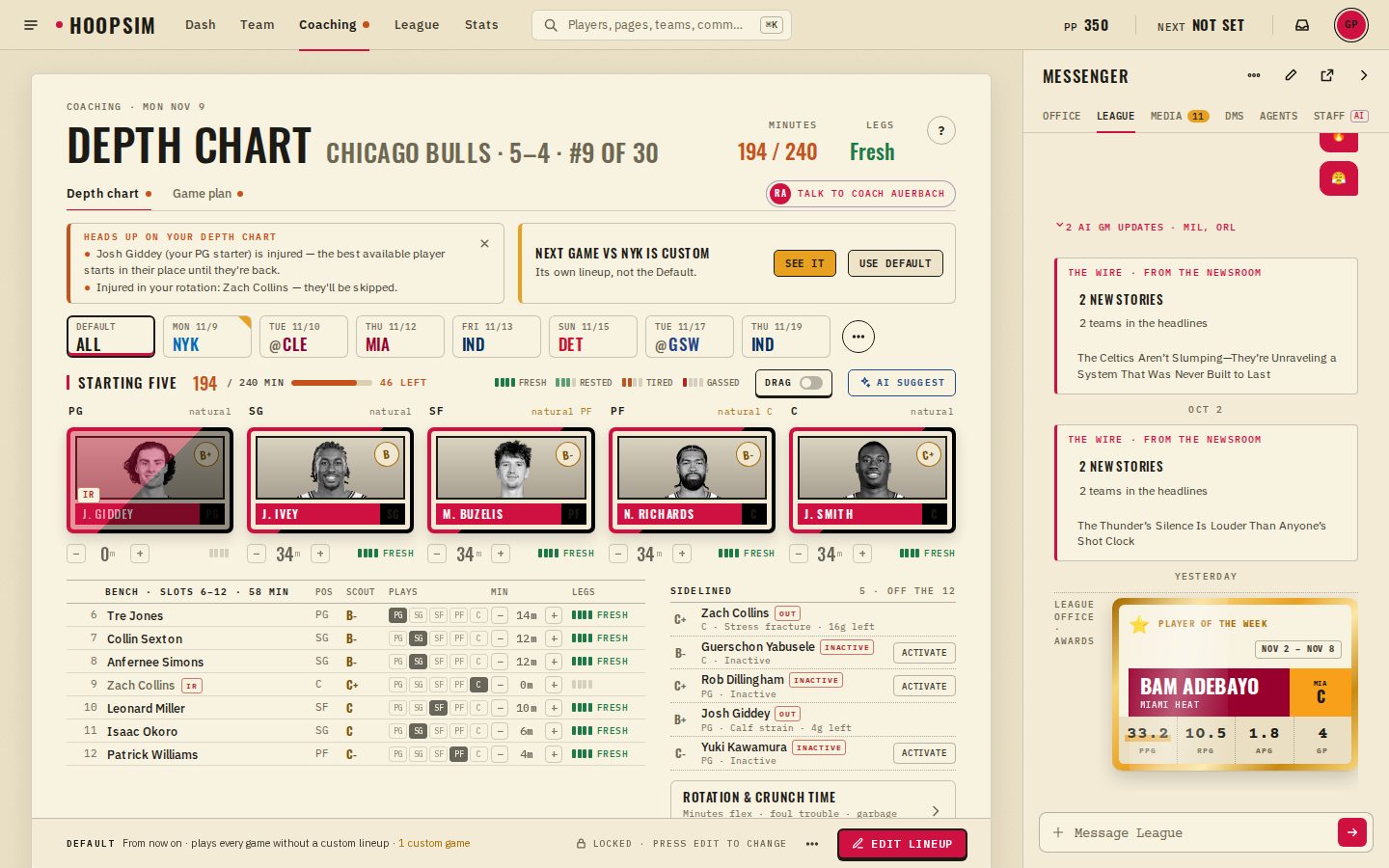Select Tue 11/17 @GSW game lineup
This screenshot has height=868, width=1389.
pyautogui.click(x=690, y=337)
